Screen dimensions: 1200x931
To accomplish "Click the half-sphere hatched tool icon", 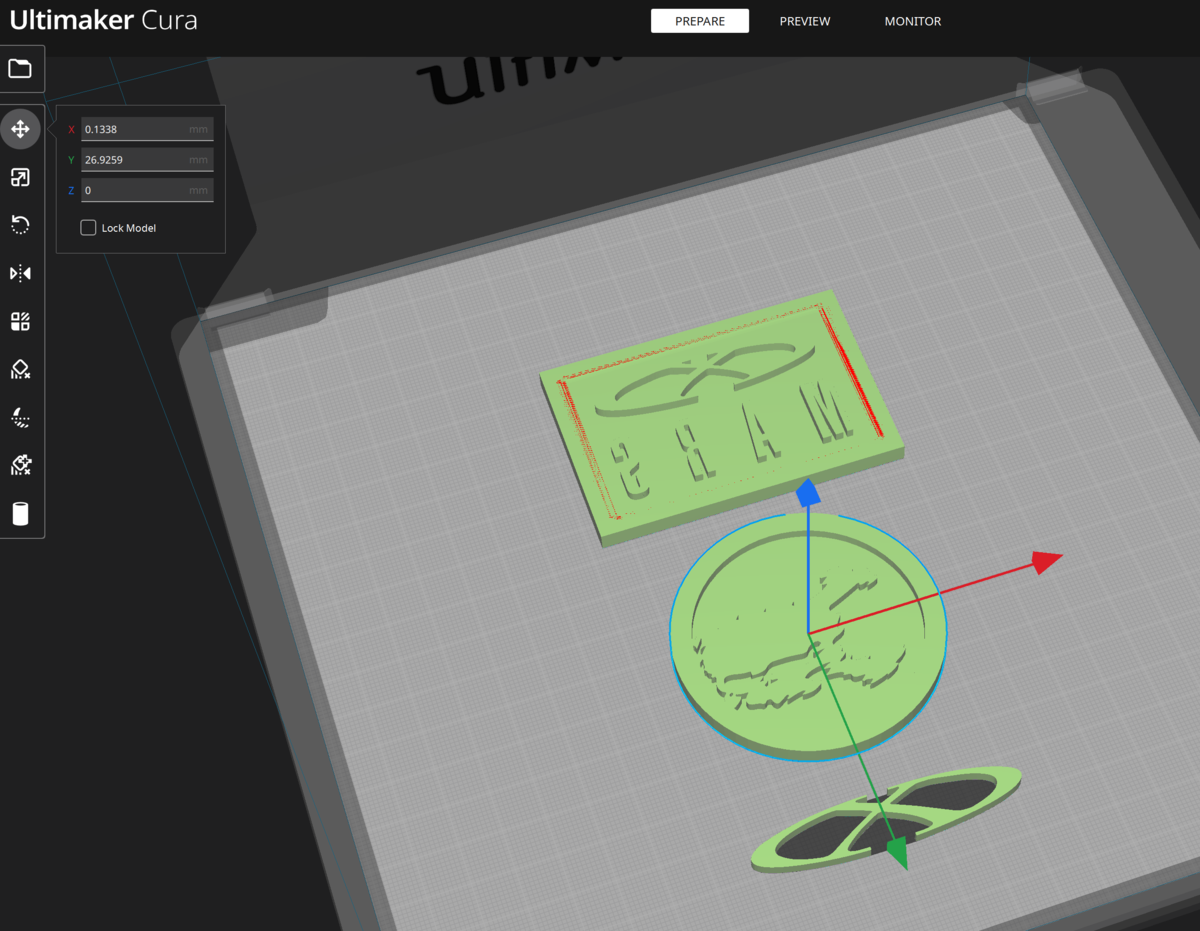I will pos(20,417).
